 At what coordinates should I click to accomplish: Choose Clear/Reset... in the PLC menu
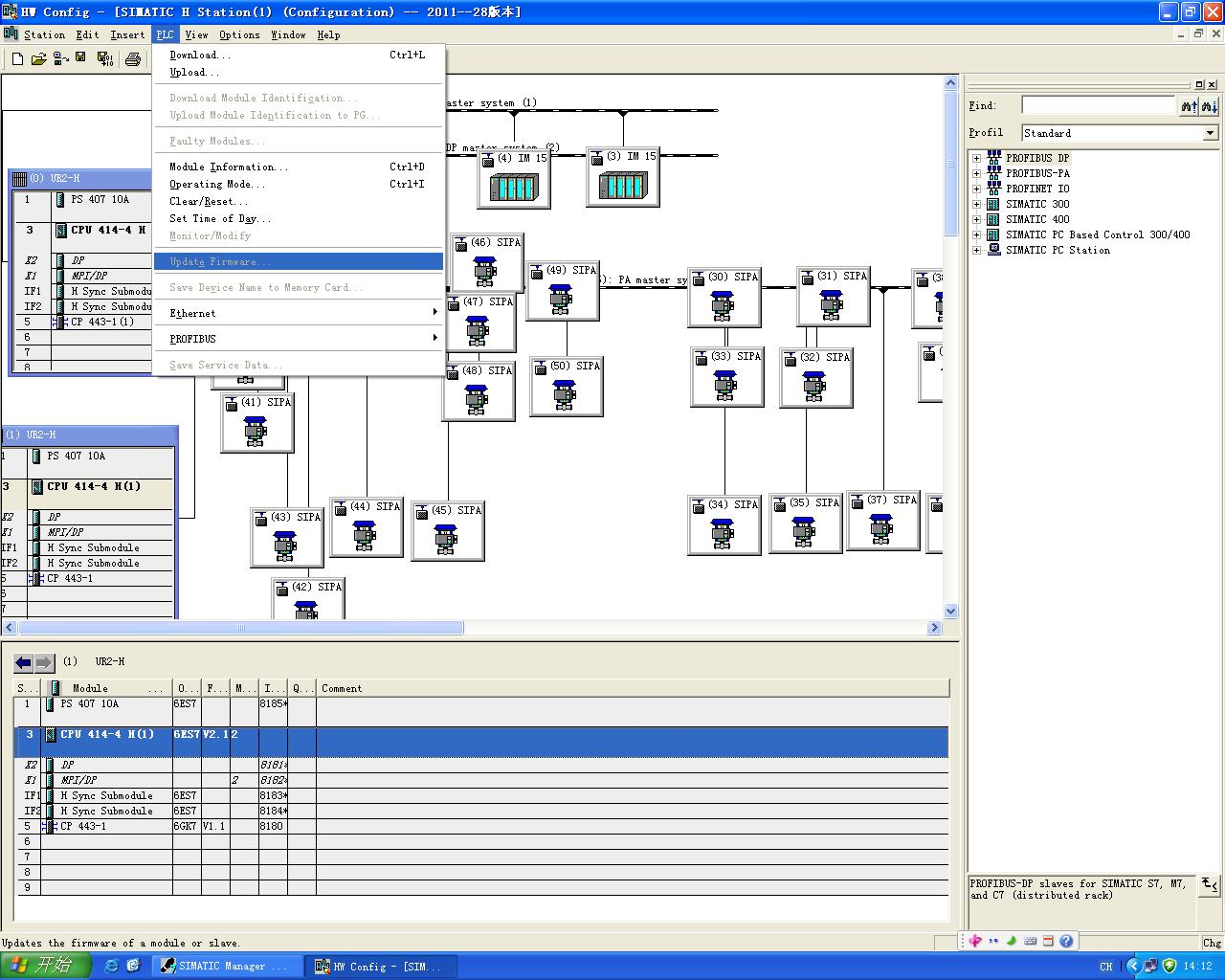point(299,201)
